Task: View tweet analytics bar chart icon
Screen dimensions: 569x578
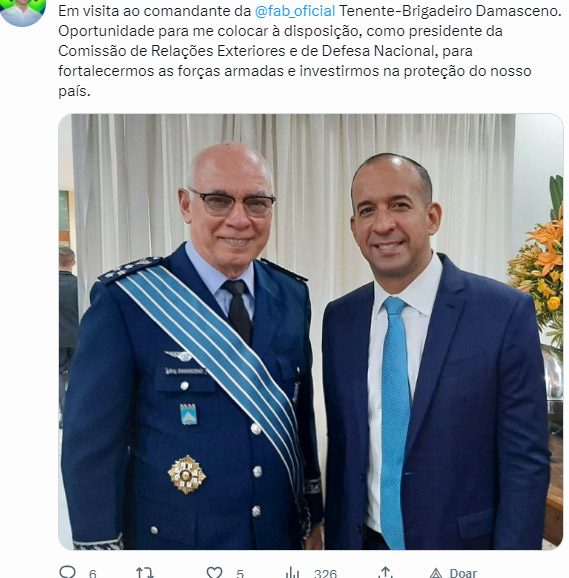Action: coord(292,573)
